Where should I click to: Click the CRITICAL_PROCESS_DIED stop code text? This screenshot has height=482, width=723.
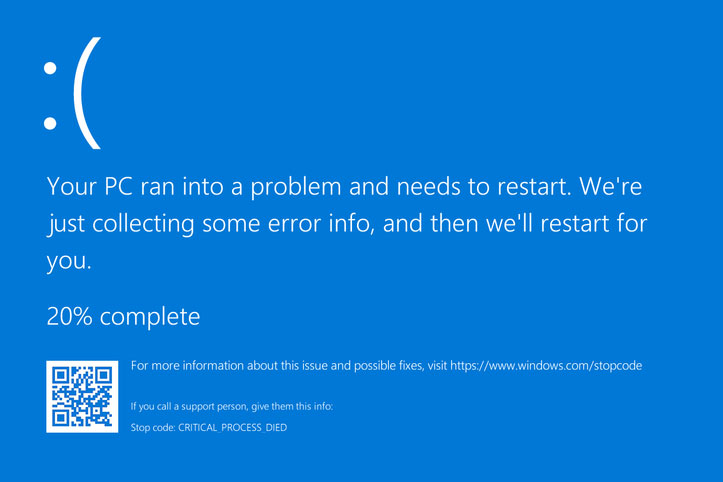tap(232, 428)
